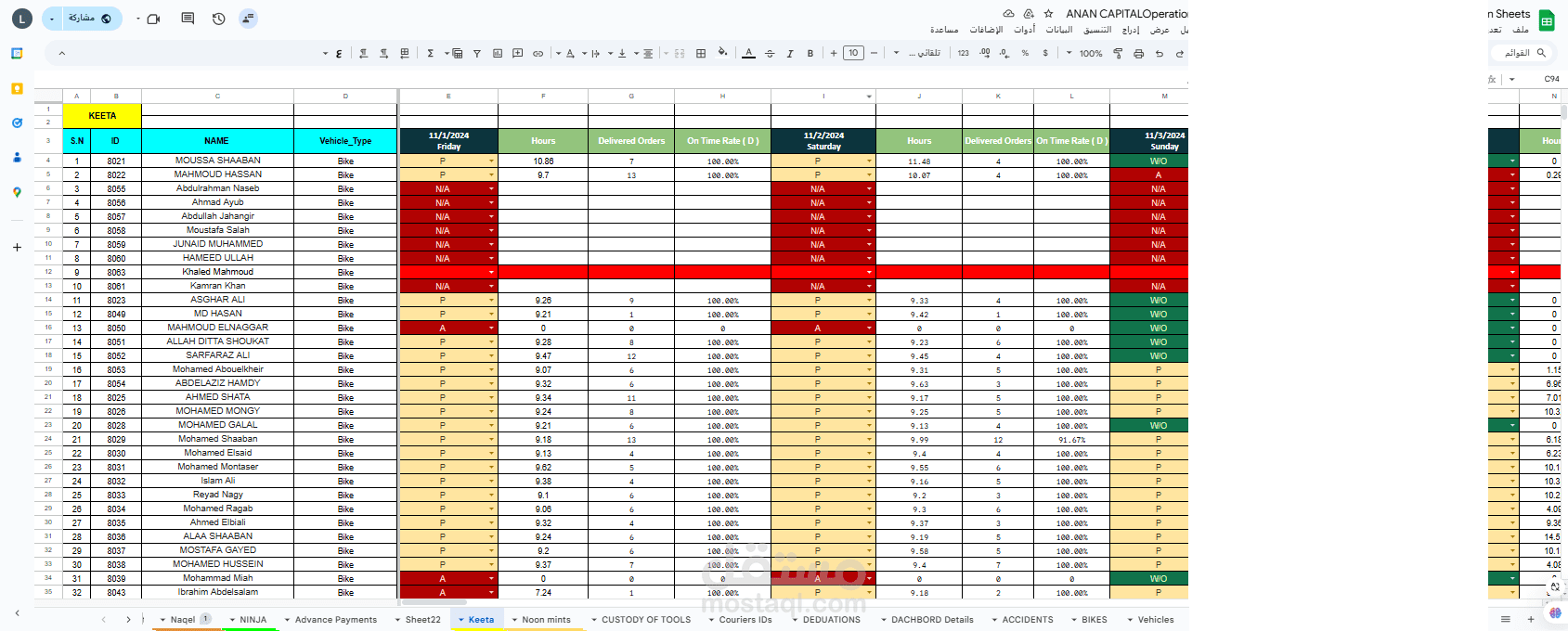The image size is (1568, 631).
Task: Toggle italic formatting
Action: 790,54
